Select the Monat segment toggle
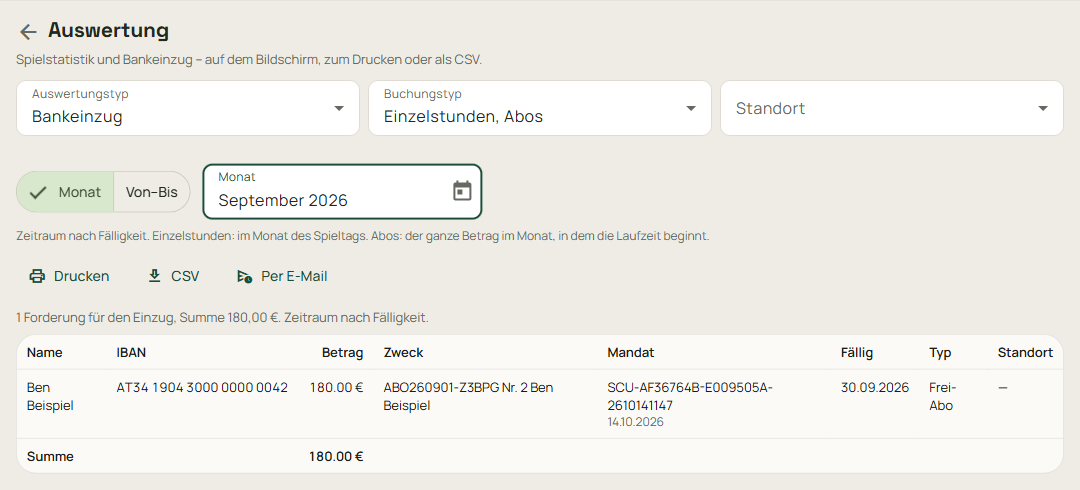 click(65, 192)
